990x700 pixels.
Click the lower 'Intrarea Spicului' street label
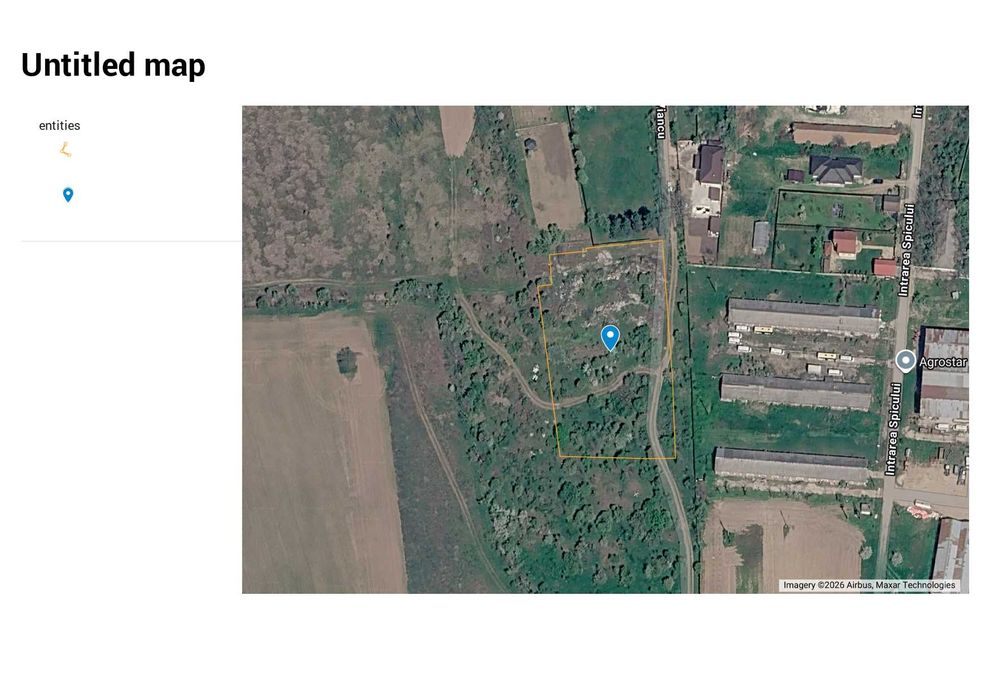[x=892, y=429]
